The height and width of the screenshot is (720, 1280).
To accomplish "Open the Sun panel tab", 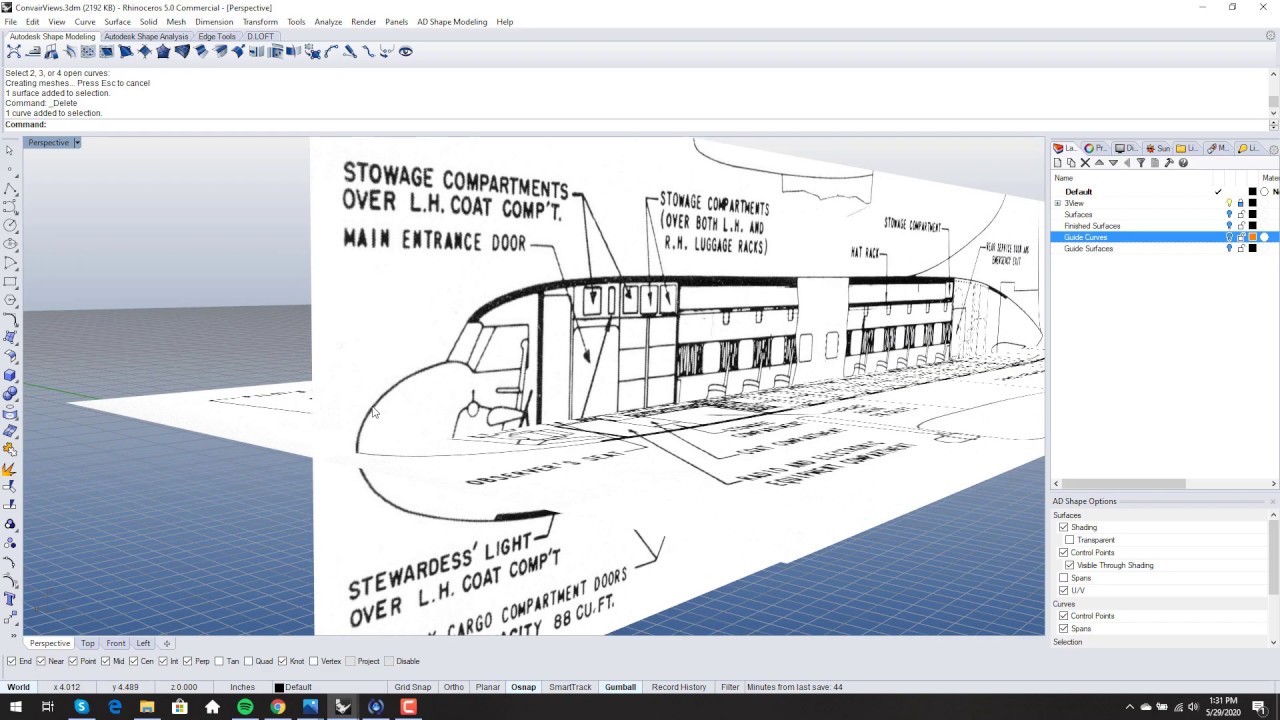I will click(x=1158, y=148).
